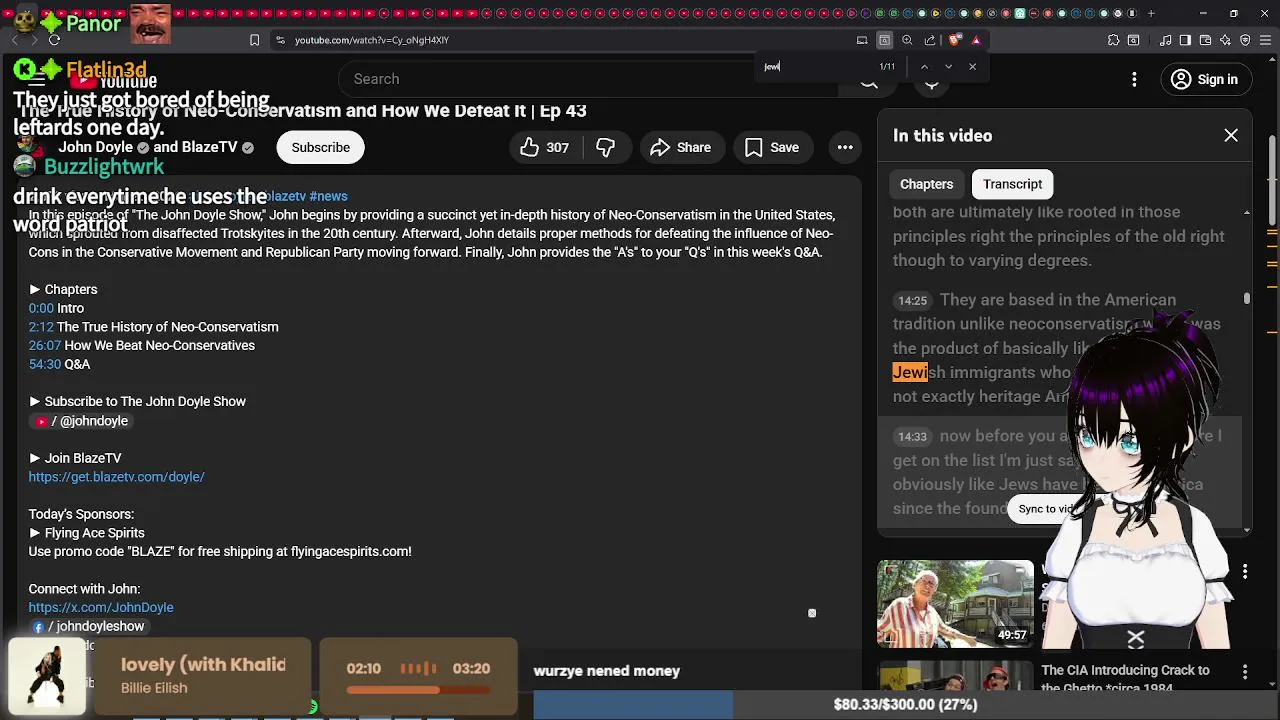The height and width of the screenshot is (720, 1280).
Task: Open the media control music note icon
Action: [x=1165, y=40]
